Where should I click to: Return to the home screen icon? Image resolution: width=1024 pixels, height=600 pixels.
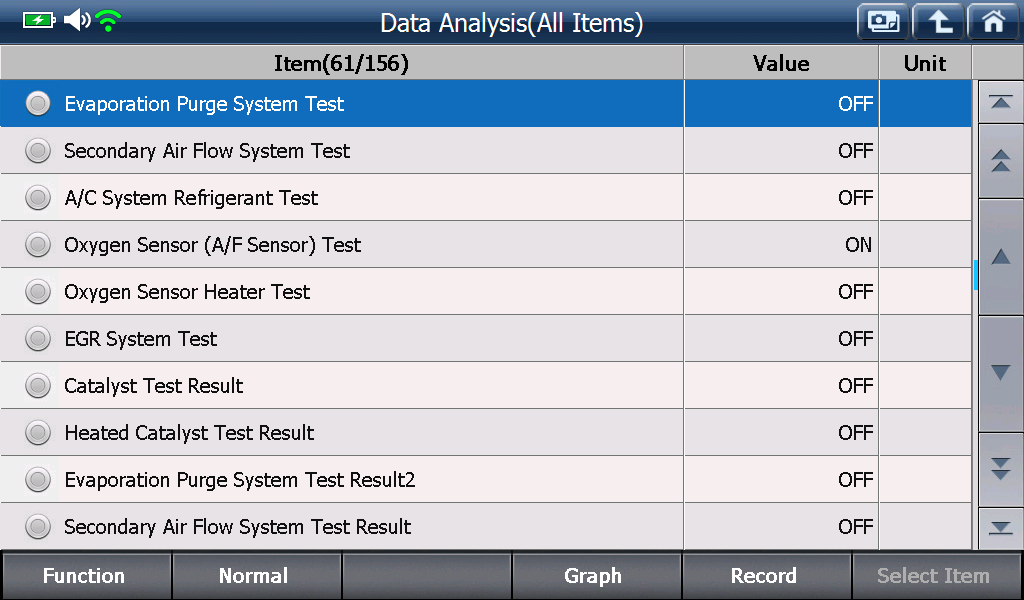point(993,22)
